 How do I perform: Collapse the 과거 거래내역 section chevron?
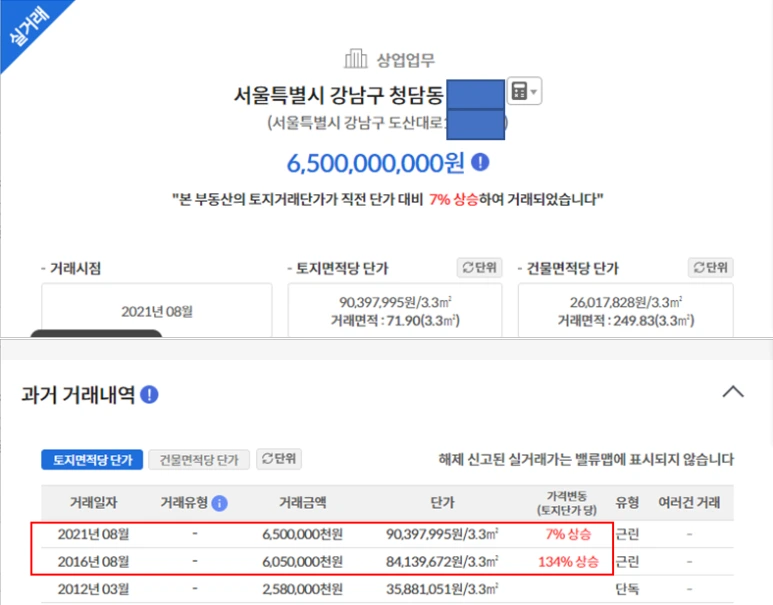[733, 392]
